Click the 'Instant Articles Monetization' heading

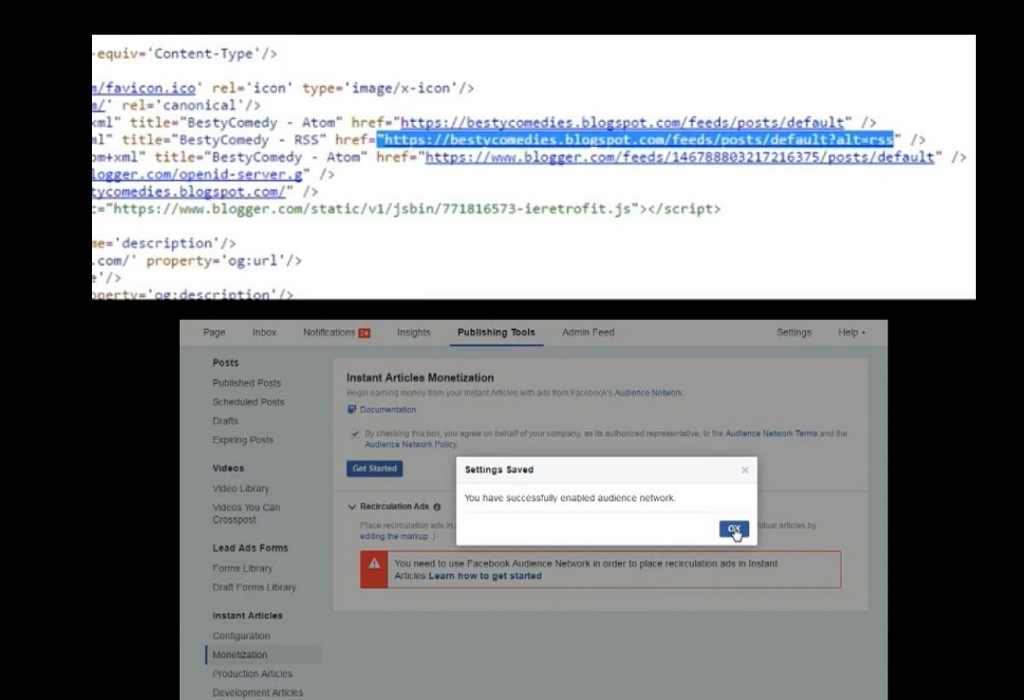[x=420, y=377]
